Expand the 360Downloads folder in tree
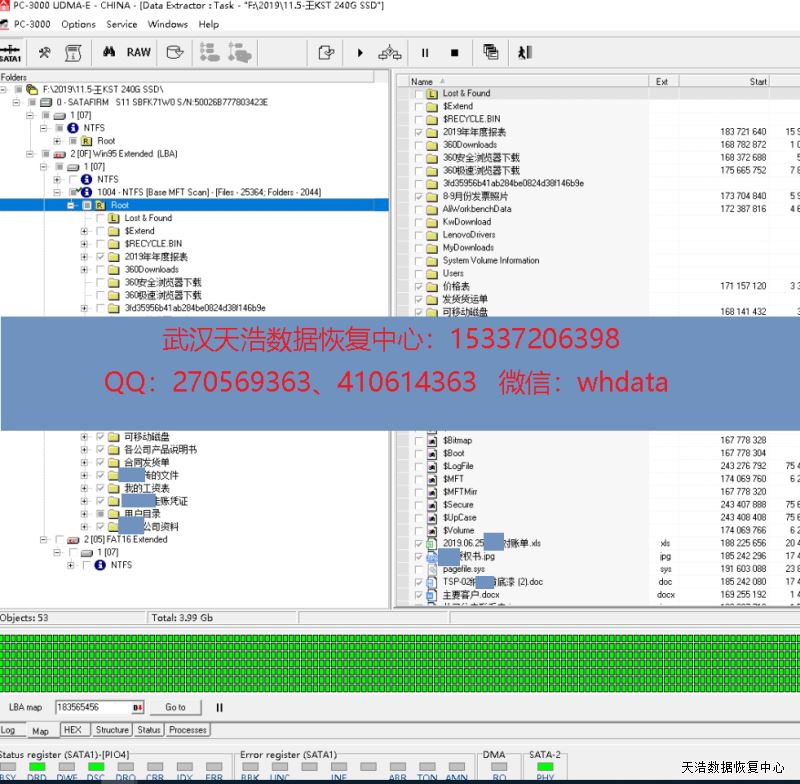Image resolution: width=800 pixels, height=784 pixels. click(85, 270)
